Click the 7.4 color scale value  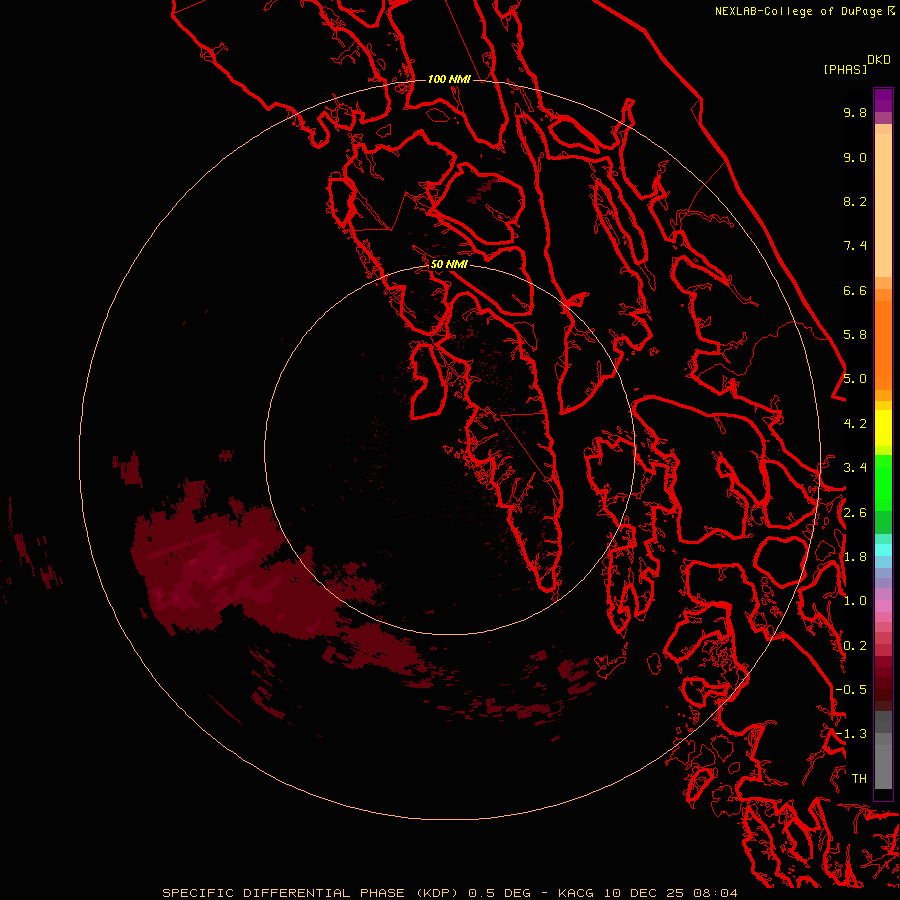855,246
